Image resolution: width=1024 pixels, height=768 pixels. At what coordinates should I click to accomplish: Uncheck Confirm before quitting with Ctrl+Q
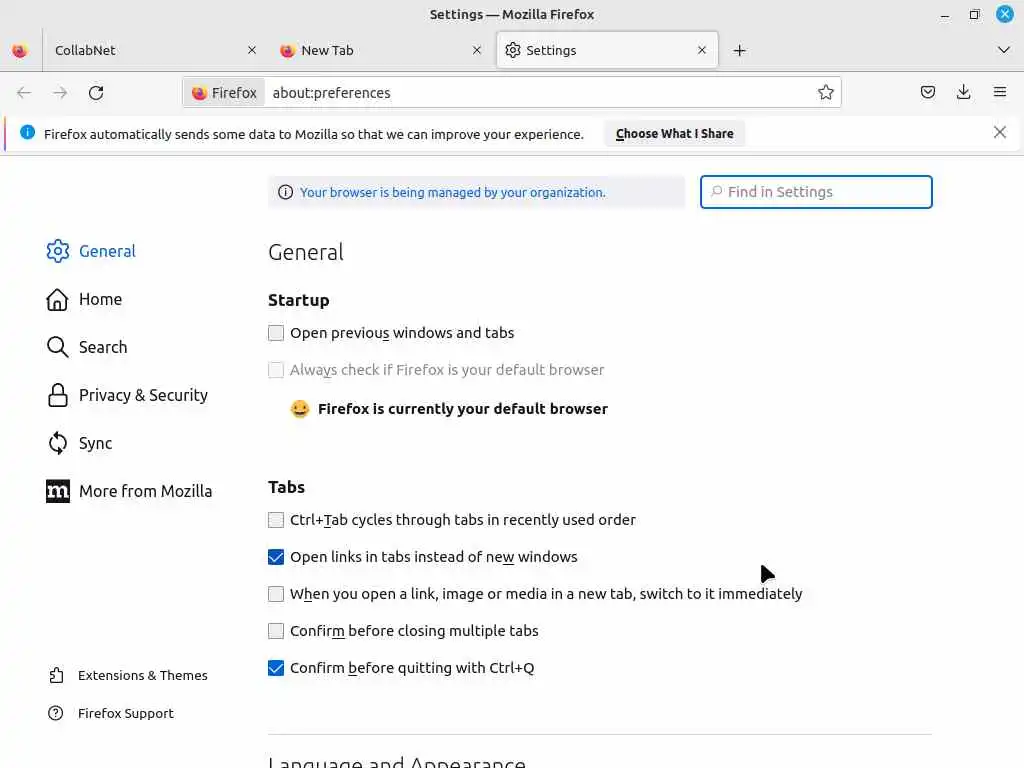point(276,668)
